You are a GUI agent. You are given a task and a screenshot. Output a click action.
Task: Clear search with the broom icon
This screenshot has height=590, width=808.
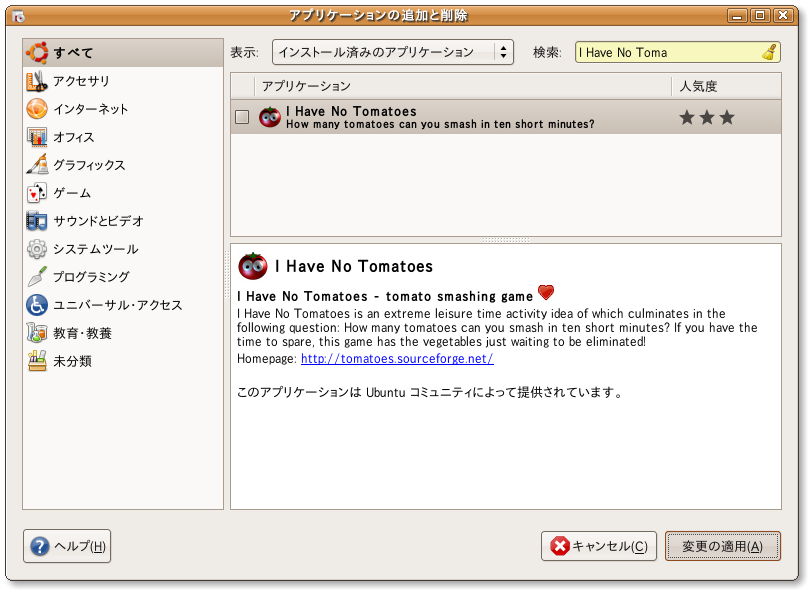[769, 53]
